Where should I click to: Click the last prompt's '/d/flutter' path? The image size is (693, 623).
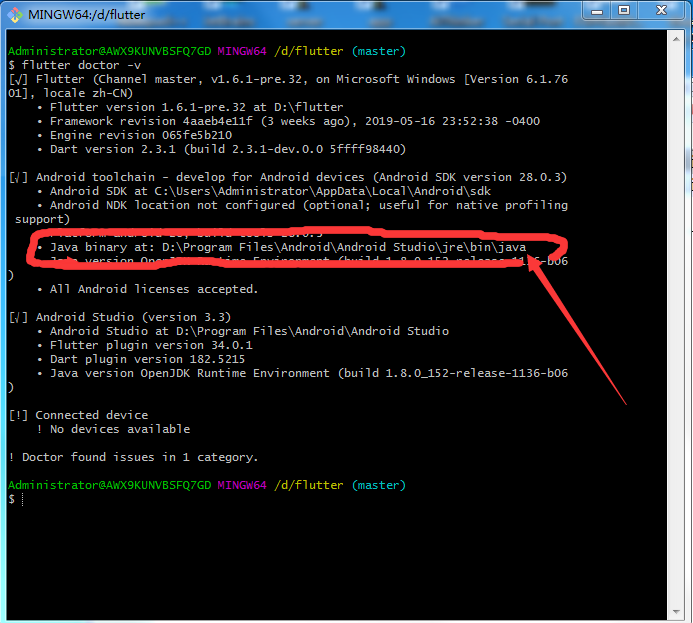pyautogui.click(x=308, y=486)
